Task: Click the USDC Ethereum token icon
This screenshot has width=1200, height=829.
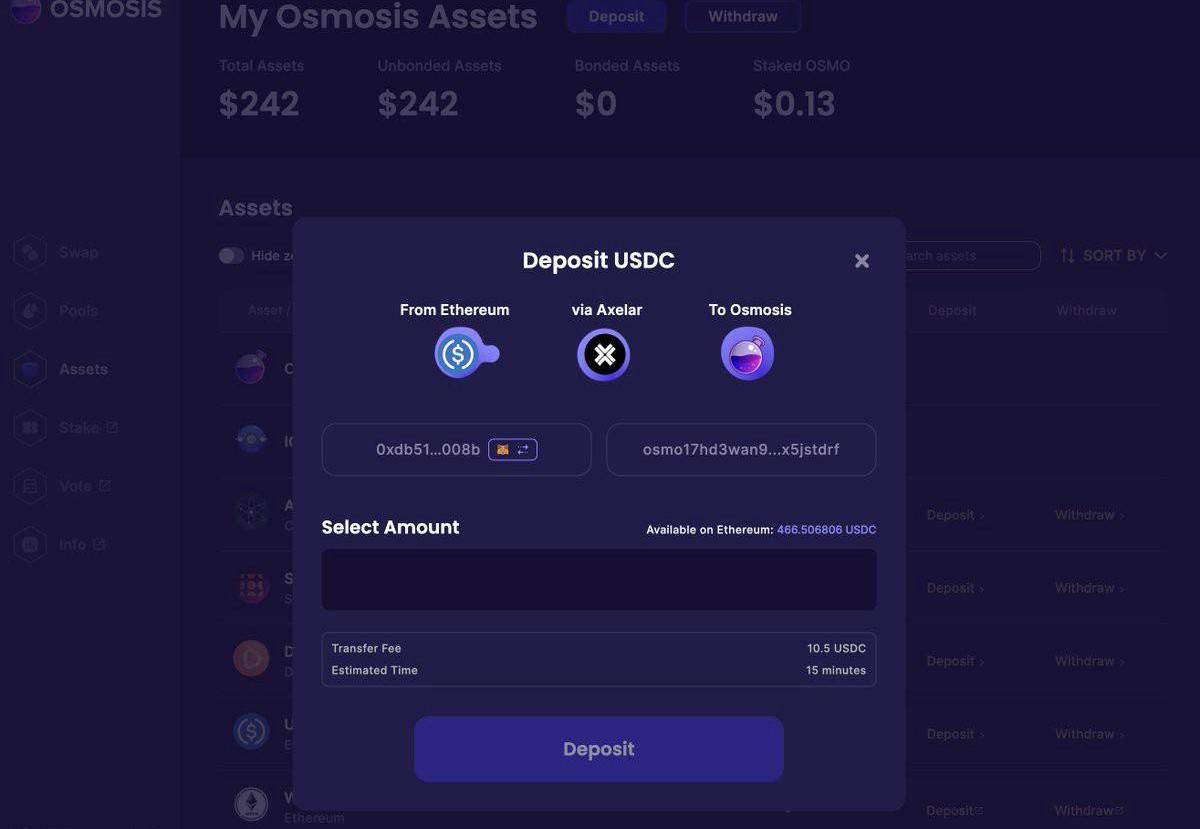Action: [460, 353]
